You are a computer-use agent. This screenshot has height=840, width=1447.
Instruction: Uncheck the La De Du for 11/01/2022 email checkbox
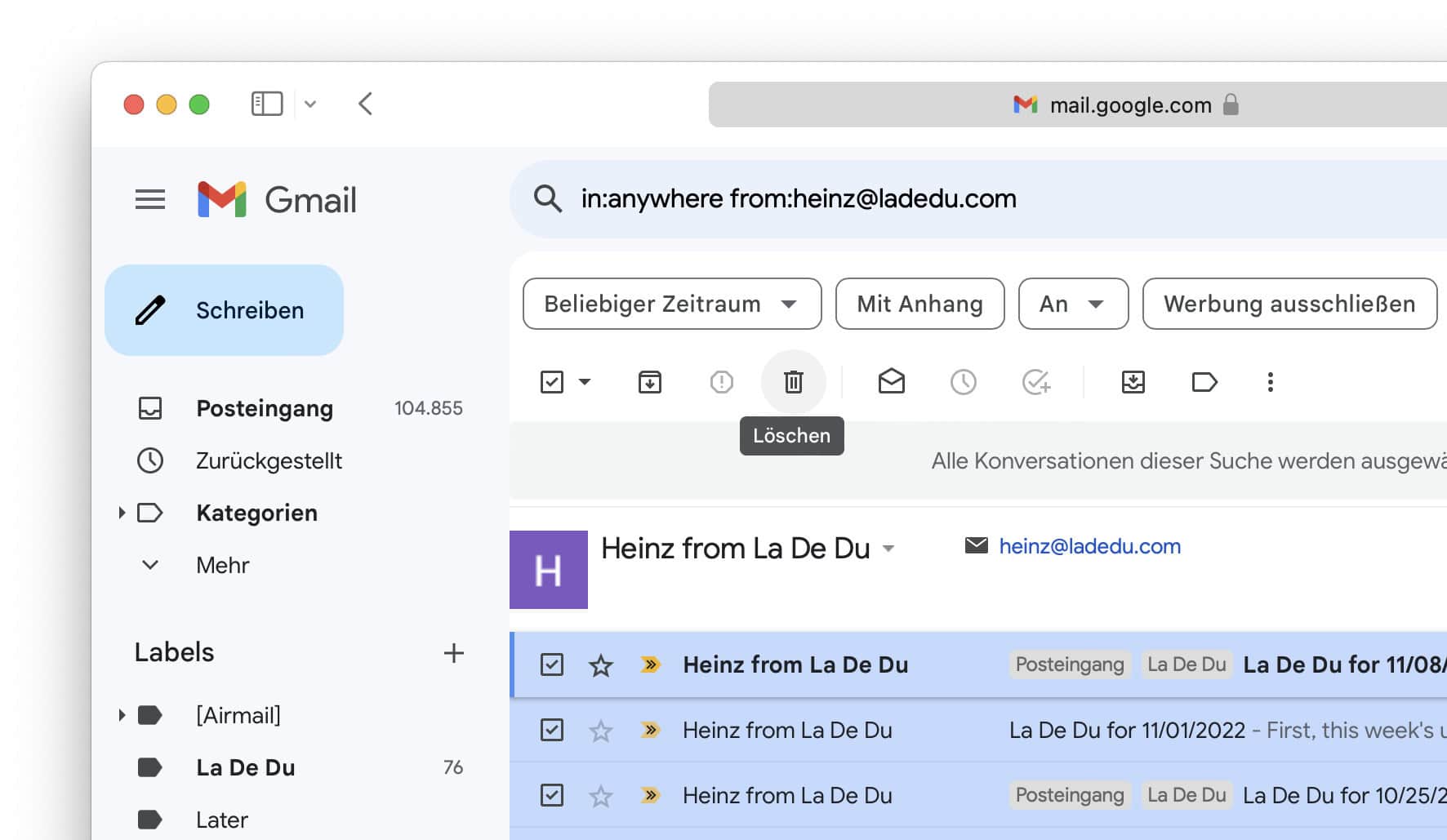click(x=552, y=730)
